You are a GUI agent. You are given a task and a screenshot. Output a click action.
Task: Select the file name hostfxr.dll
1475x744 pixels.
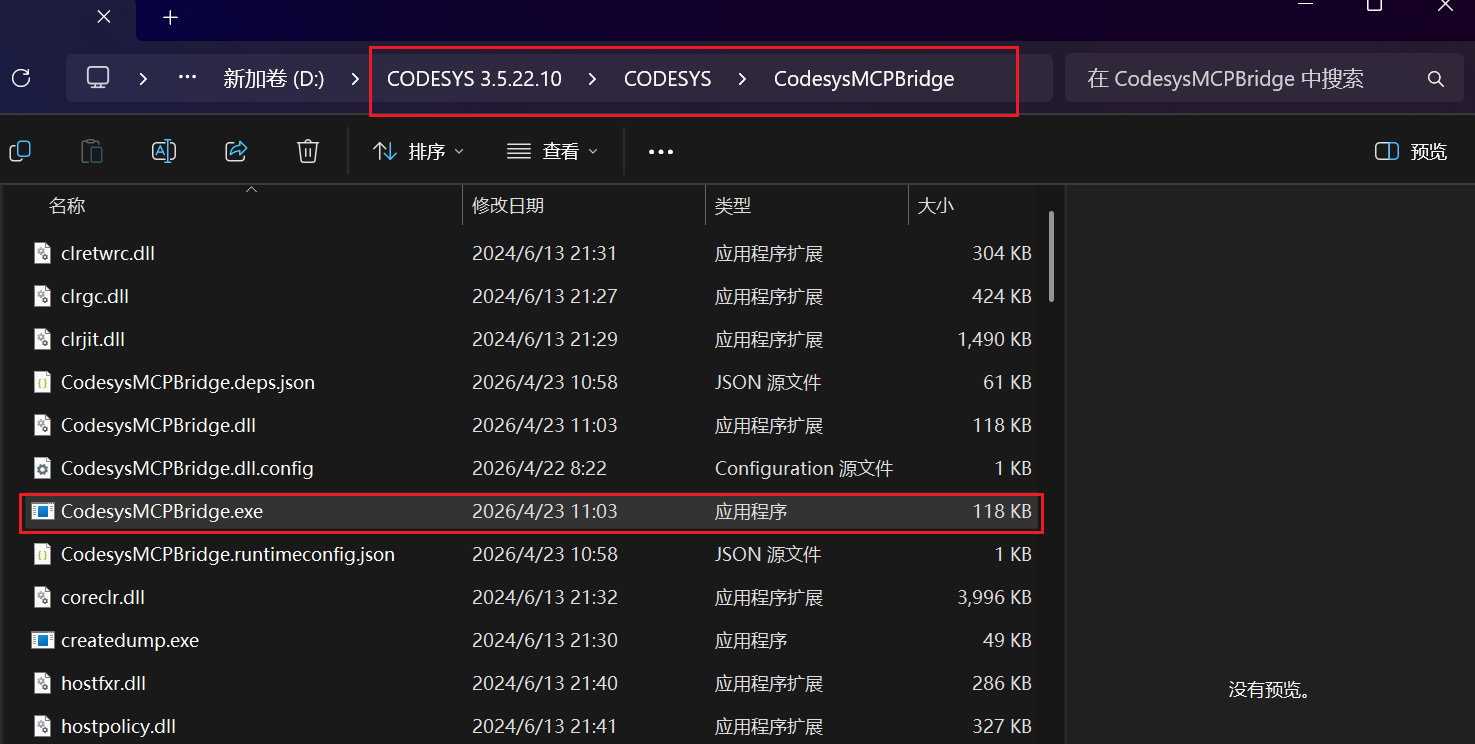pyautogui.click(x=103, y=684)
